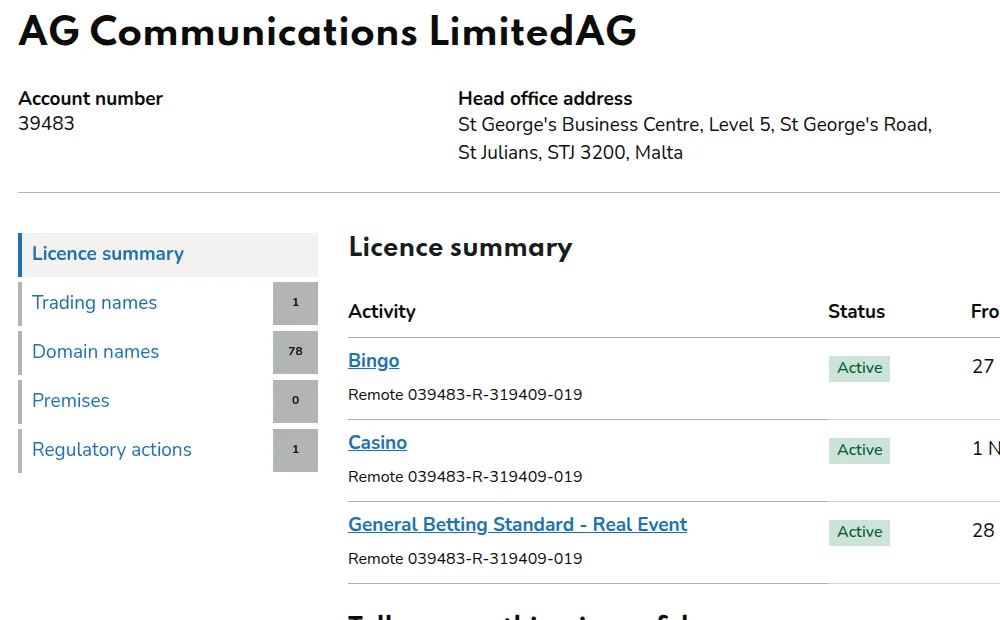
Task: Click the St George's Business Centre address line
Action: (x=695, y=124)
